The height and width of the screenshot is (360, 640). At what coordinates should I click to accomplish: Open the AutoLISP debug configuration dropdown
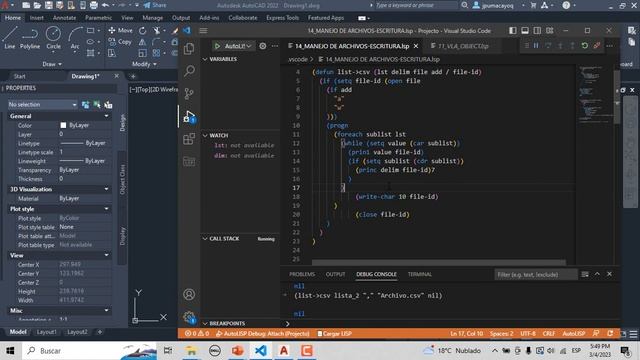click(238, 46)
